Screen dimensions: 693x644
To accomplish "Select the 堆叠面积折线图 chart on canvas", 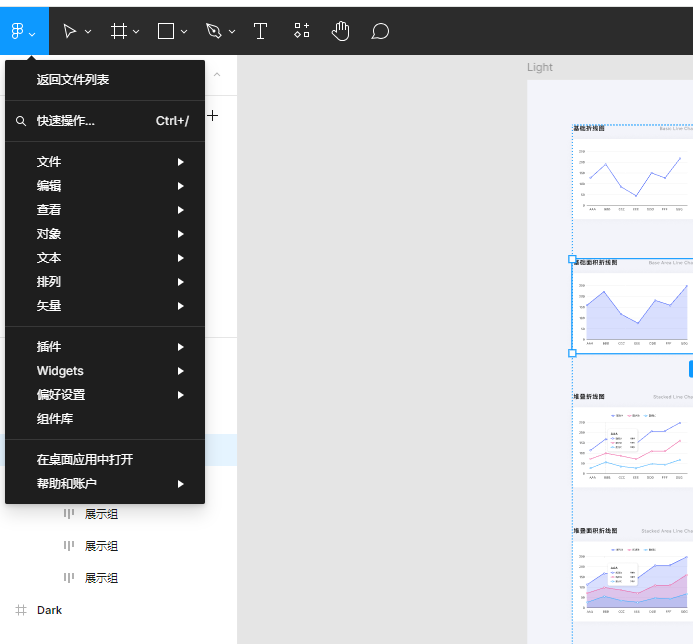I will click(x=633, y=574).
